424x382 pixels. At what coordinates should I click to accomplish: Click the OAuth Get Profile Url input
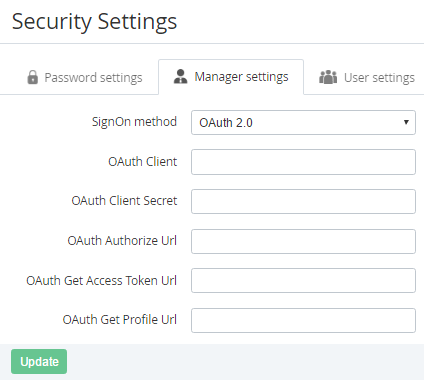[x=303, y=321]
